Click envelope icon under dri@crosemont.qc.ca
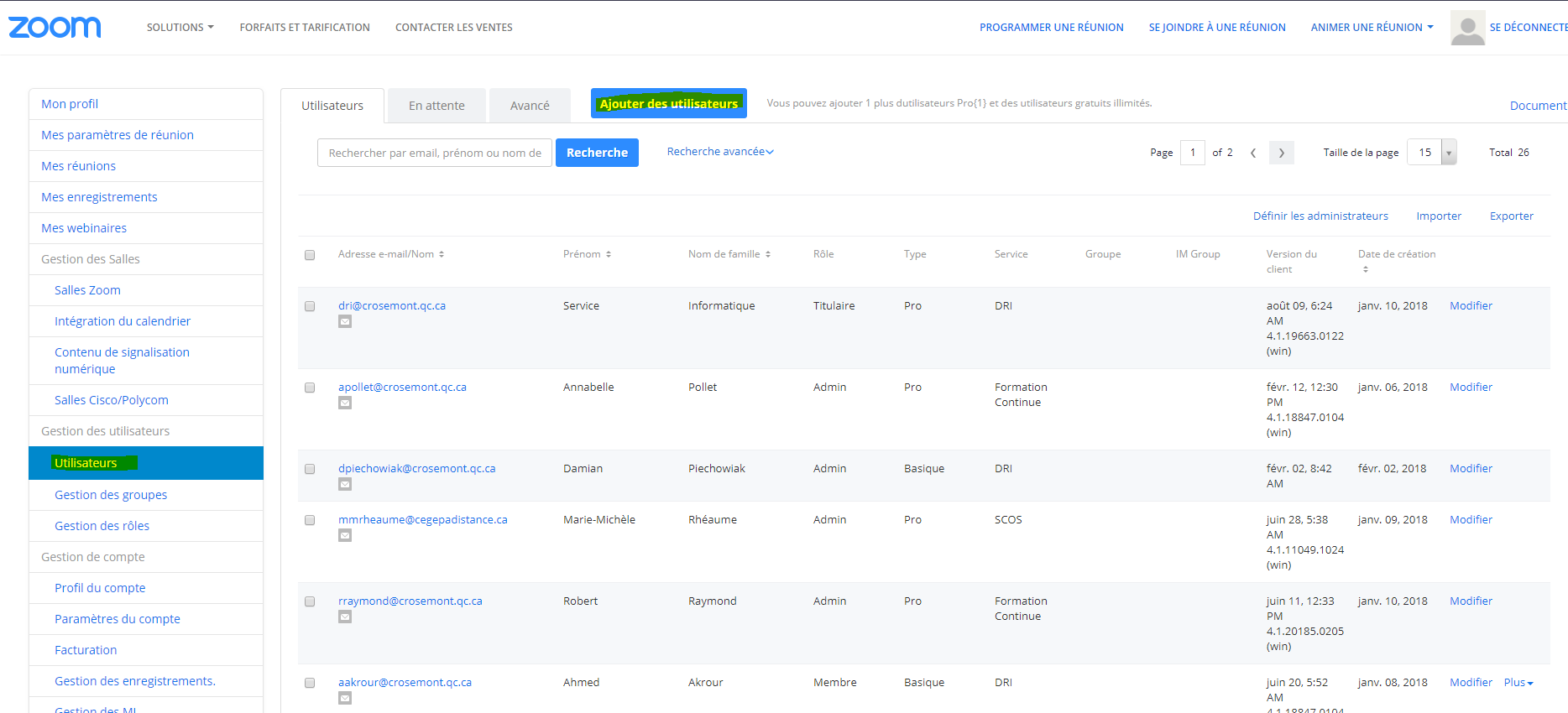1568x713 pixels. (x=345, y=322)
